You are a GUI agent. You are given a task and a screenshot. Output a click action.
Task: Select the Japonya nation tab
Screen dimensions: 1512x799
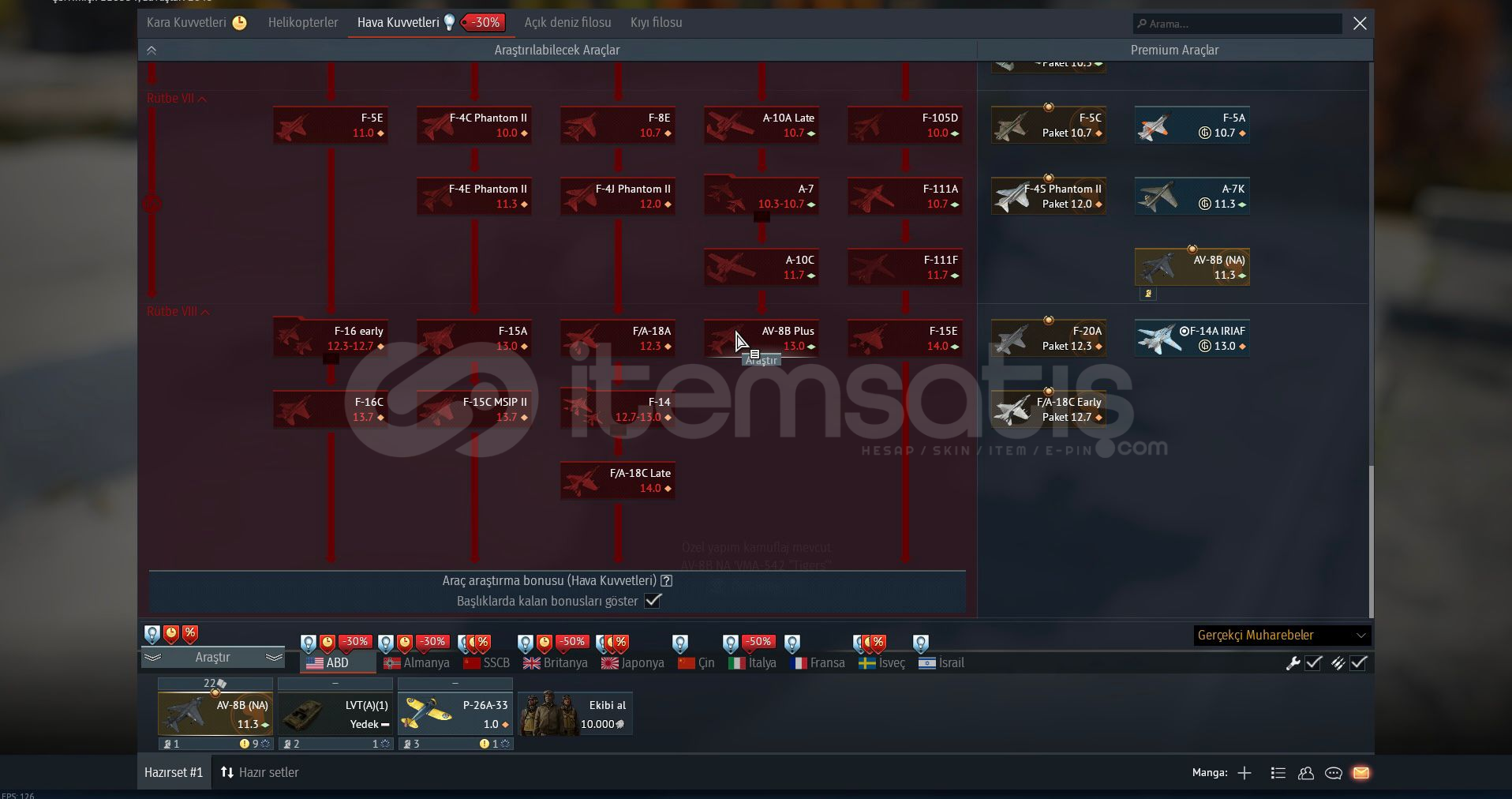pyautogui.click(x=633, y=663)
